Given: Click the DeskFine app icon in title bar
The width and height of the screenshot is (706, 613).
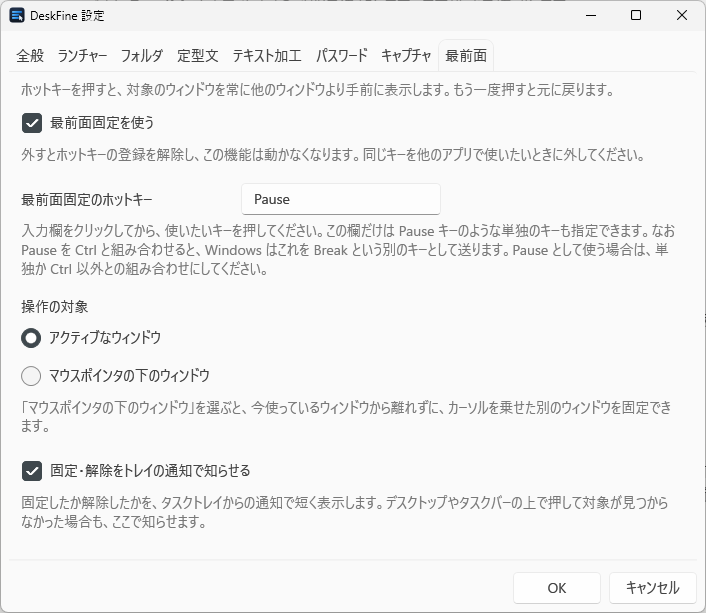Looking at the screenshot, I should (x=17, y=15).
